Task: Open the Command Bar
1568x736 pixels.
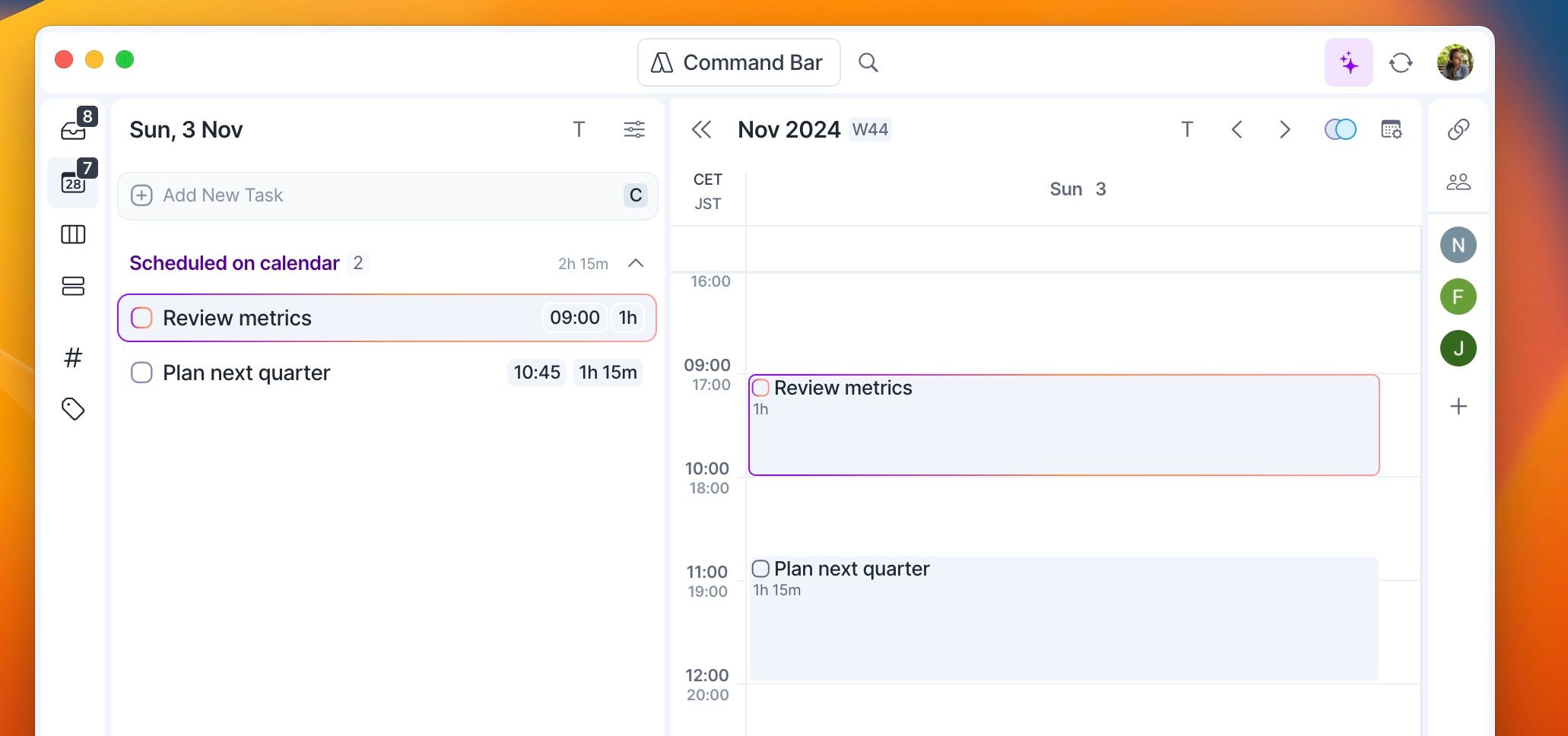Action: click(x=738, y=62)
